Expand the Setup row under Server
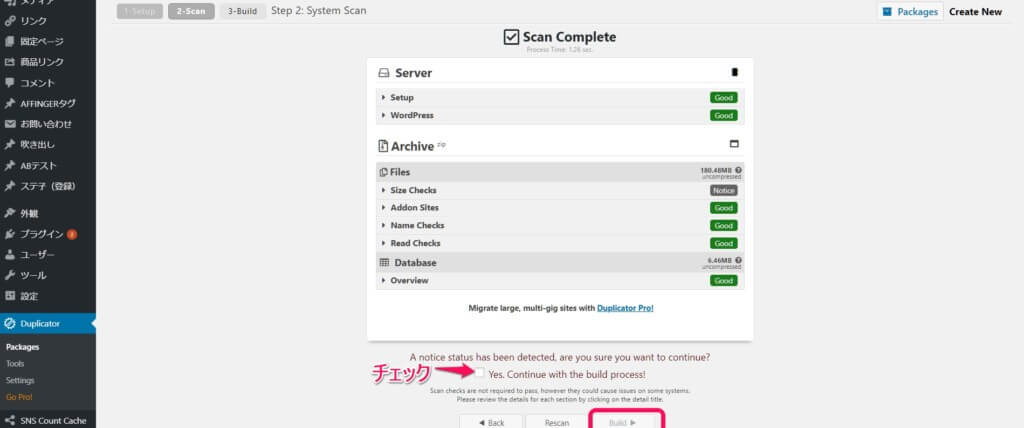Viewport: 1024px width, 428px height. [x=560, y=97]
